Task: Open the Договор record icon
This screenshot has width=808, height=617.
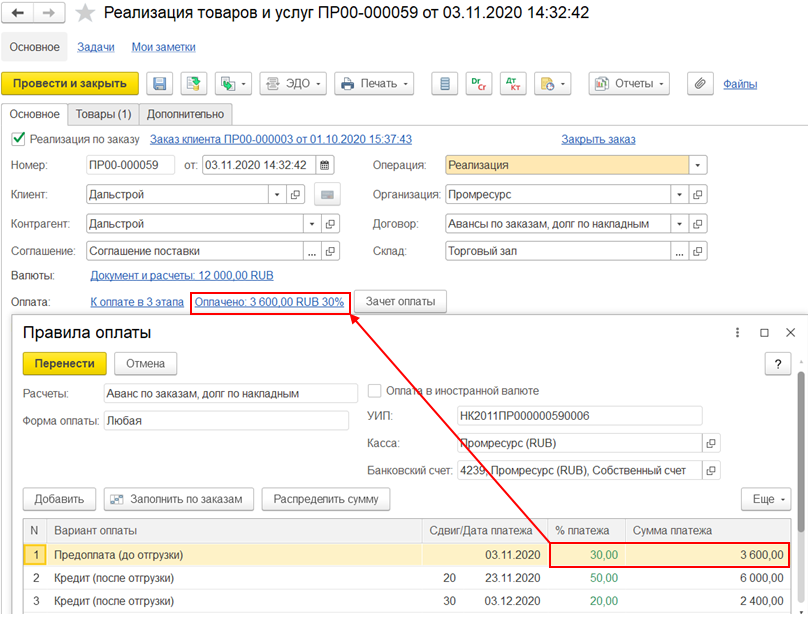Action: (698, 224)
